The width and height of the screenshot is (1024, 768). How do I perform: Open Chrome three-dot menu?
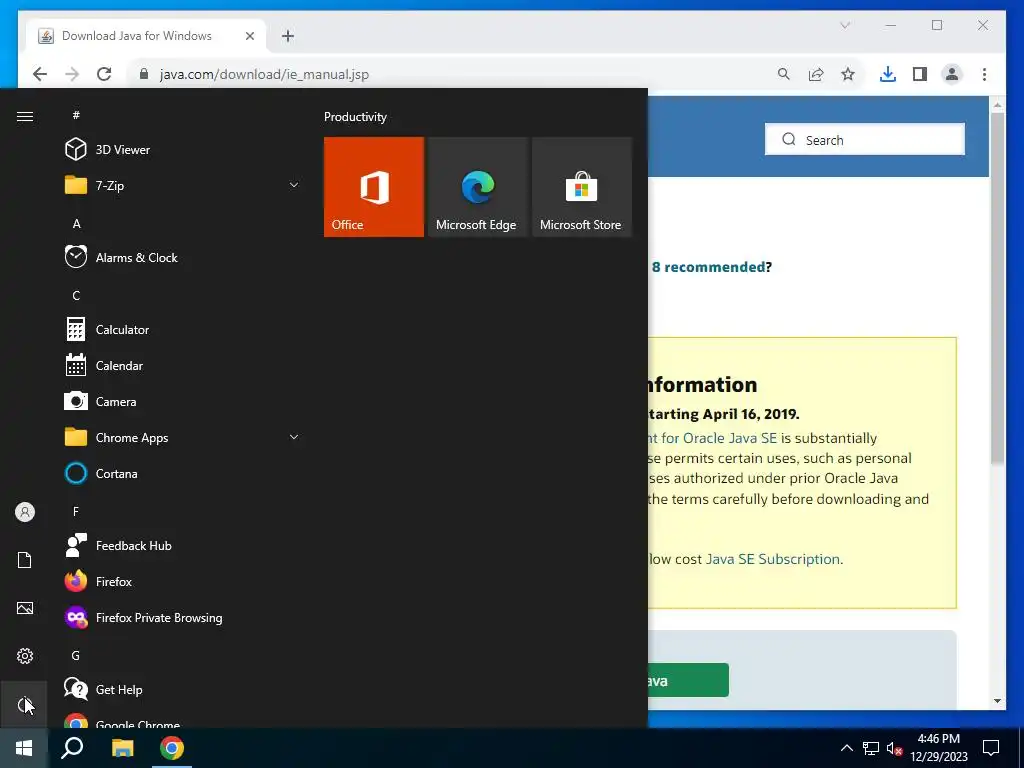pyautogui.click(x=984, y=74)
